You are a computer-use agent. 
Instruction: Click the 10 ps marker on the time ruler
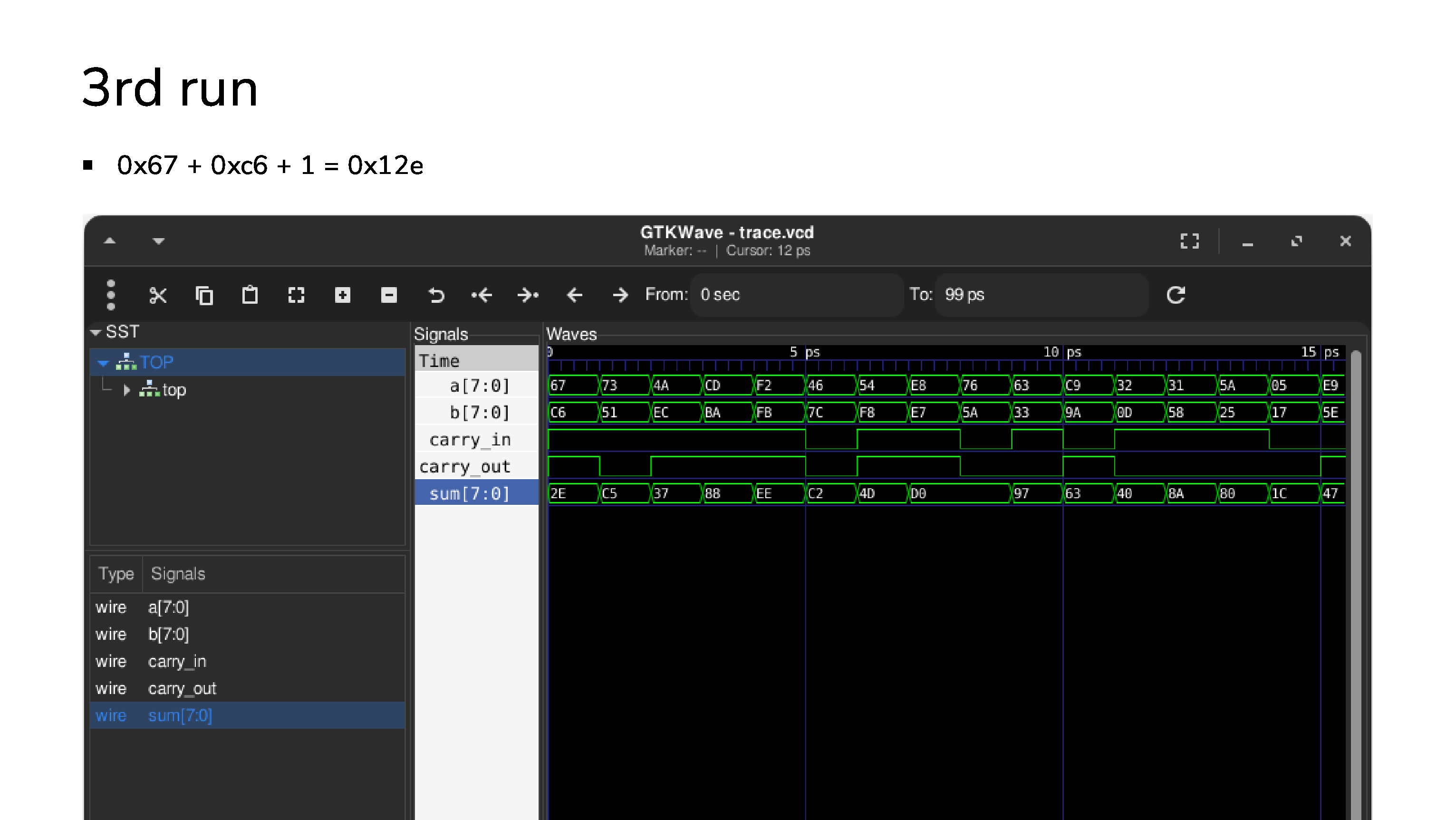pos(1062,352)
